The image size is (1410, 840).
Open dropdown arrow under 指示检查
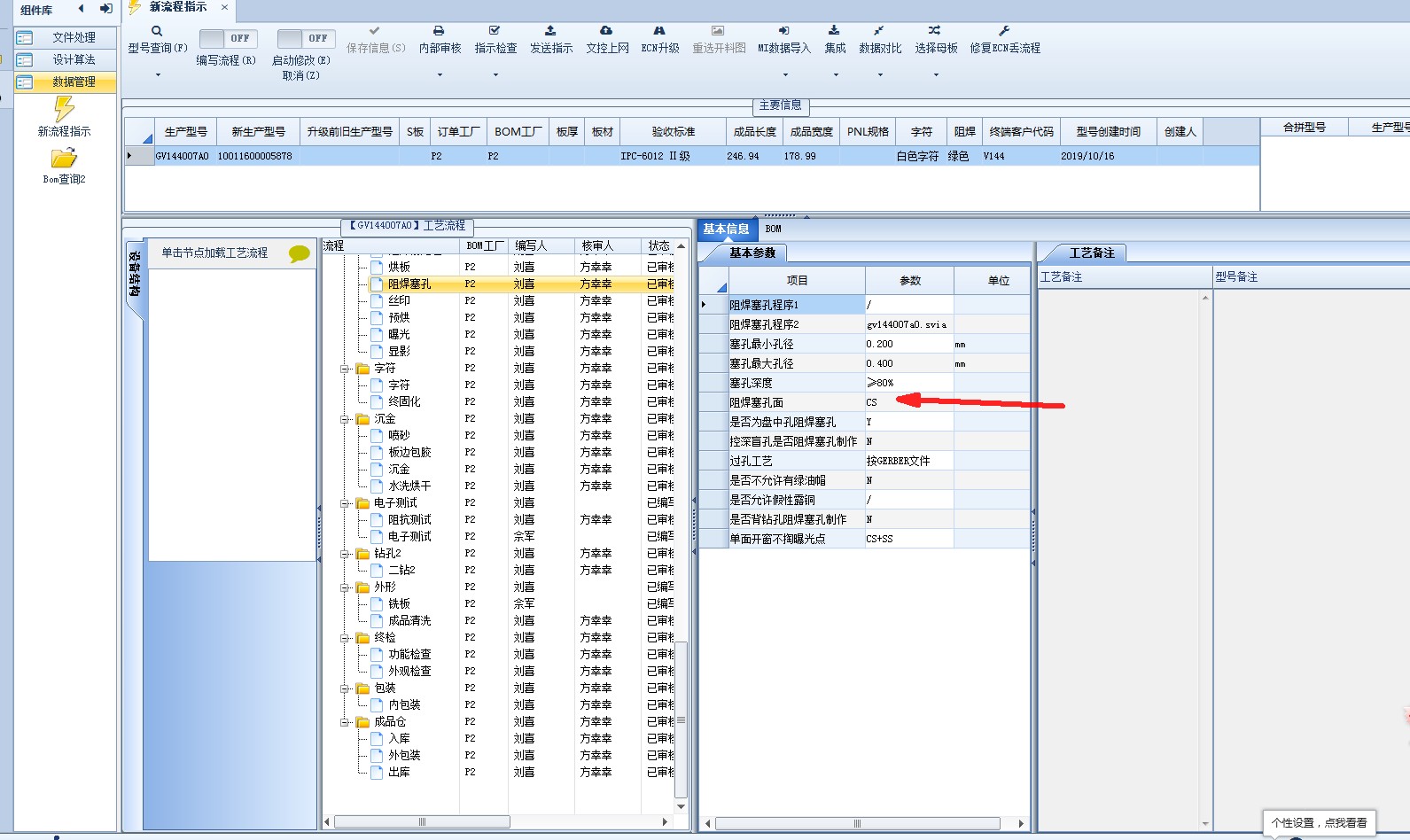click(495, 75)
